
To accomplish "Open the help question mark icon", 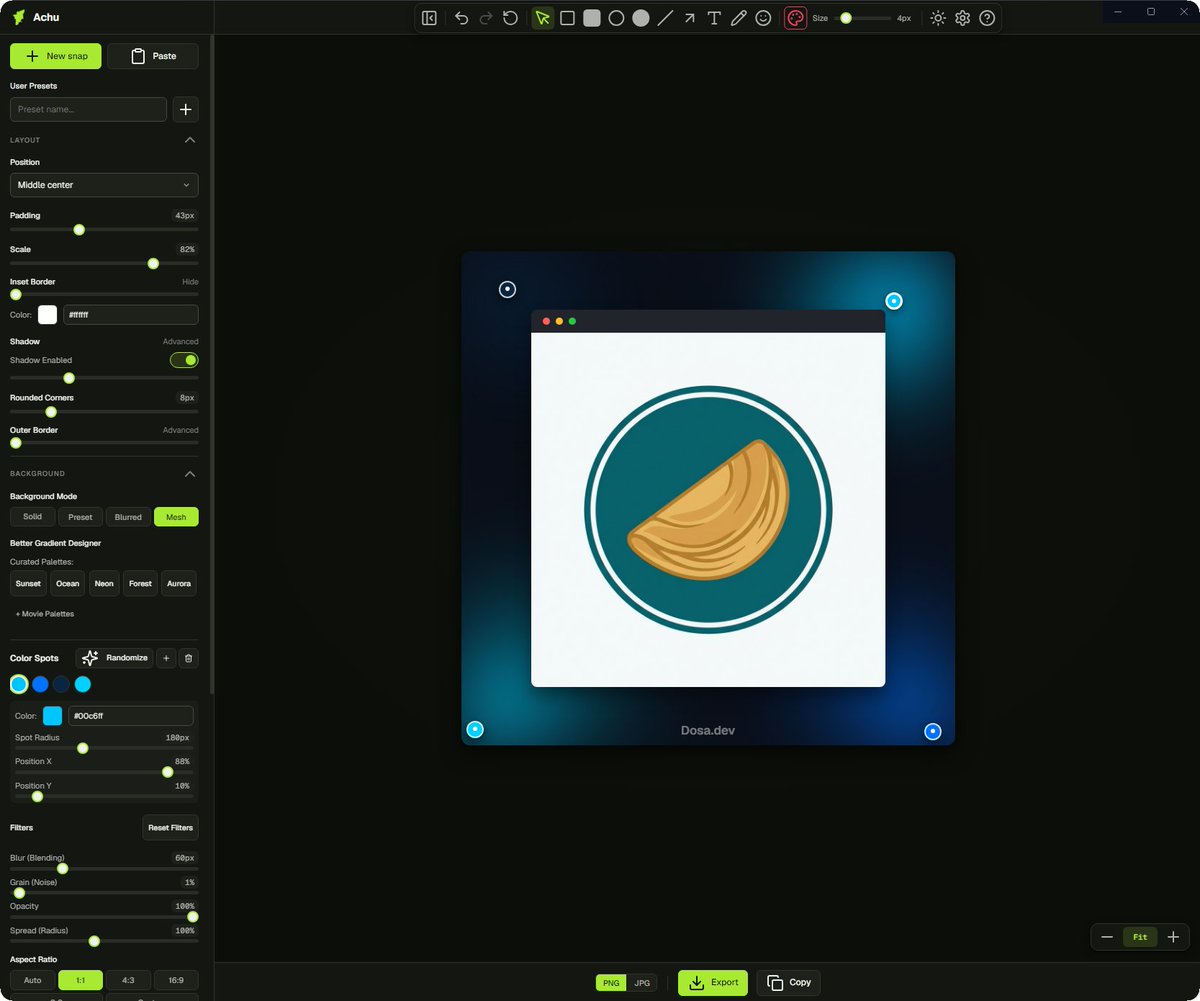I will [x=987, y=18].
